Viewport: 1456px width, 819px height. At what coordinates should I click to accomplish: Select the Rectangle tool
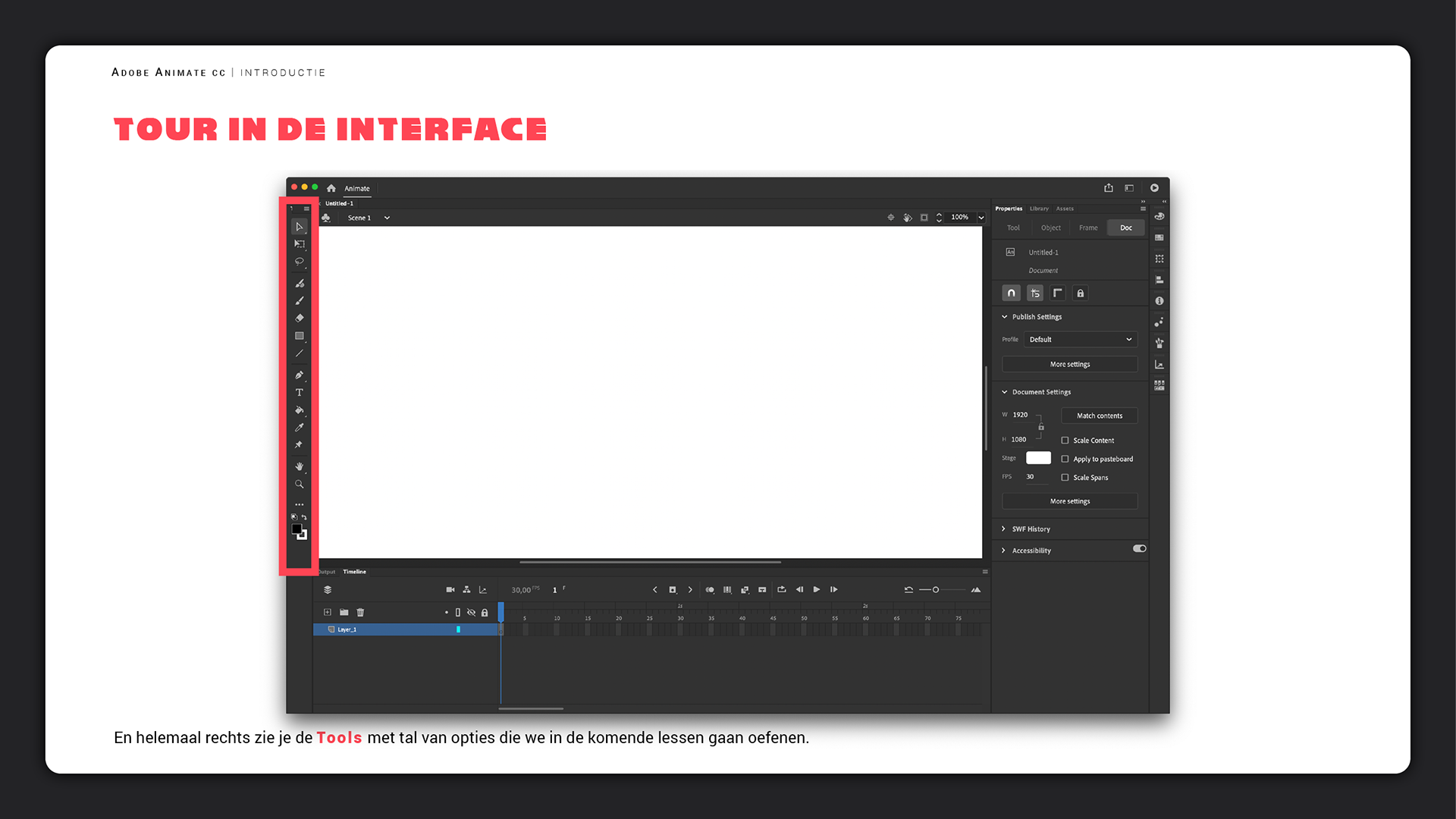pyautogui.click(x=299, y=336)
